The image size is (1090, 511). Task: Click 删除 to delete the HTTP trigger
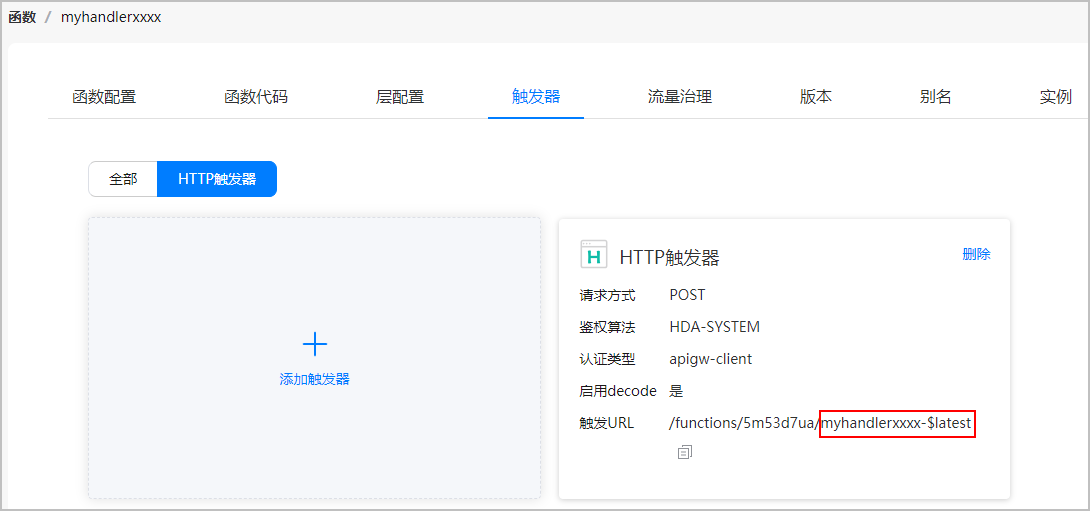(976, 254)
